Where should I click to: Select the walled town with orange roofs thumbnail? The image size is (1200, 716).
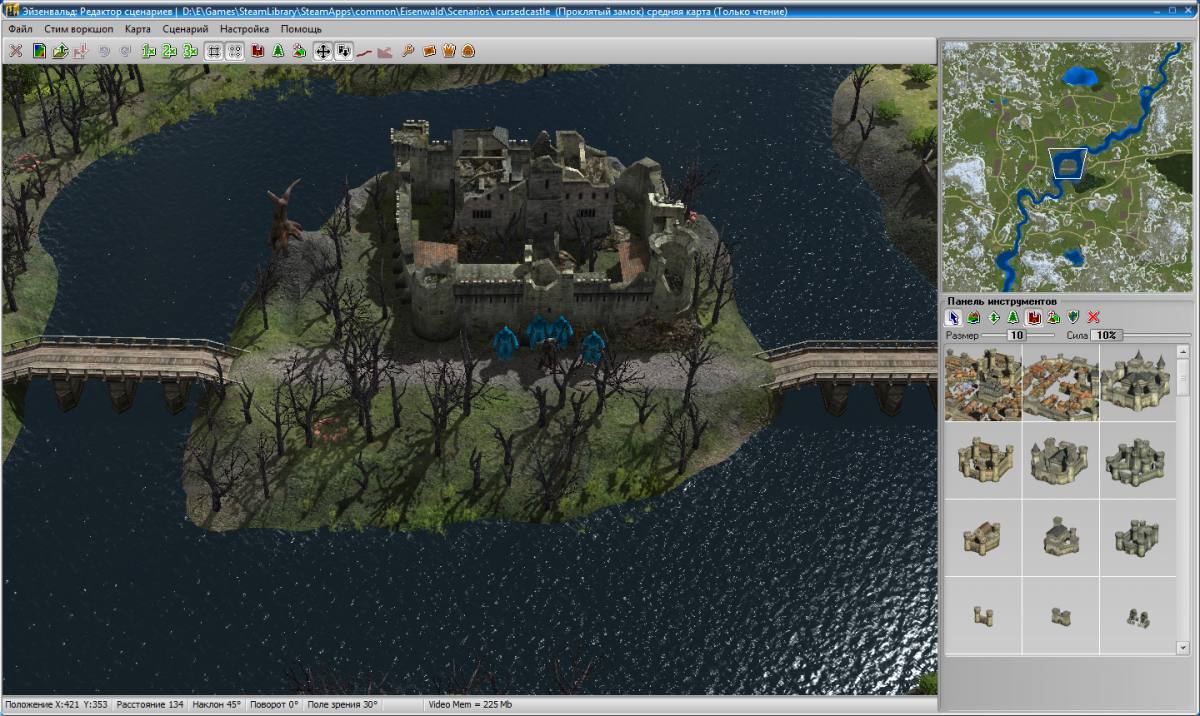click(1060, 383)
